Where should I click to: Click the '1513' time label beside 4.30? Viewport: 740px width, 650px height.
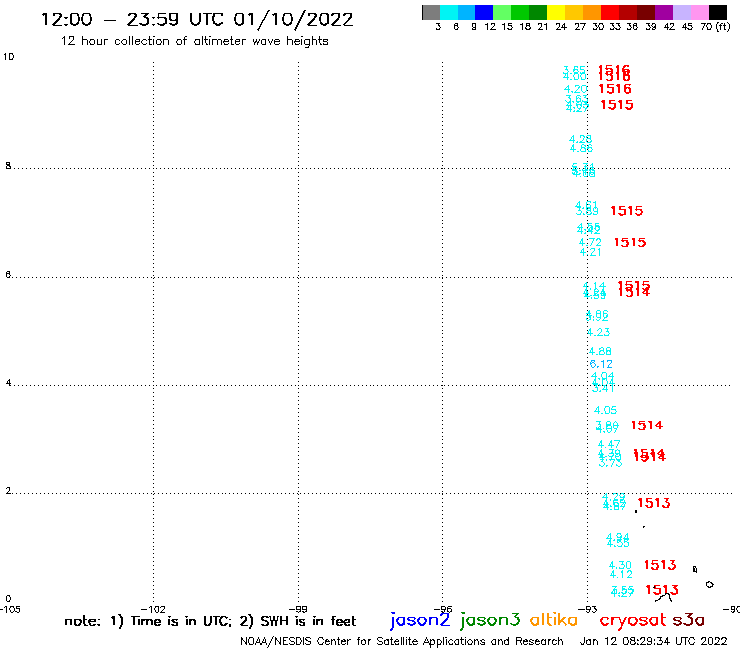pos(660,565)
